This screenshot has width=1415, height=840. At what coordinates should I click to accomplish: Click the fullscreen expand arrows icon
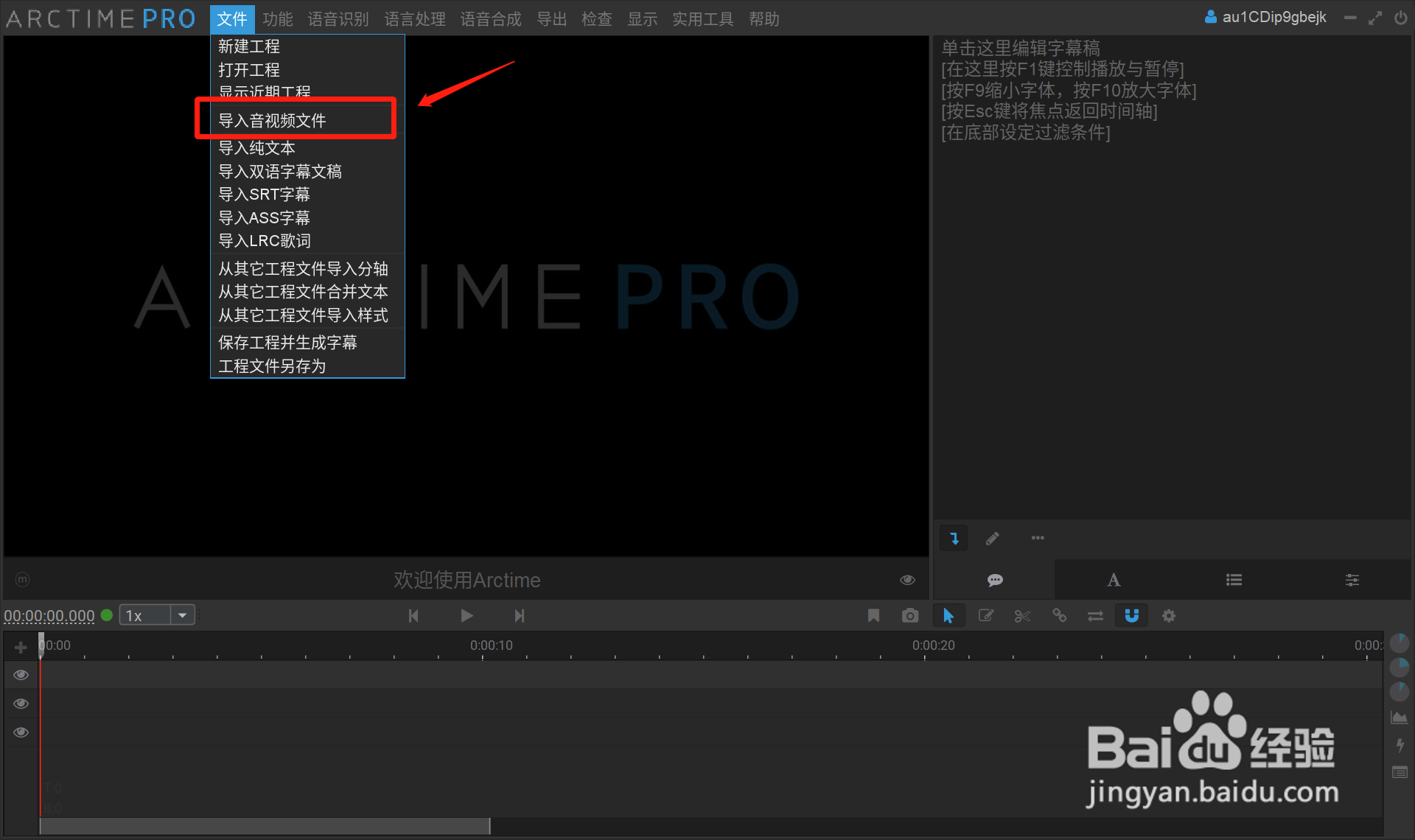click(1374, 18)
